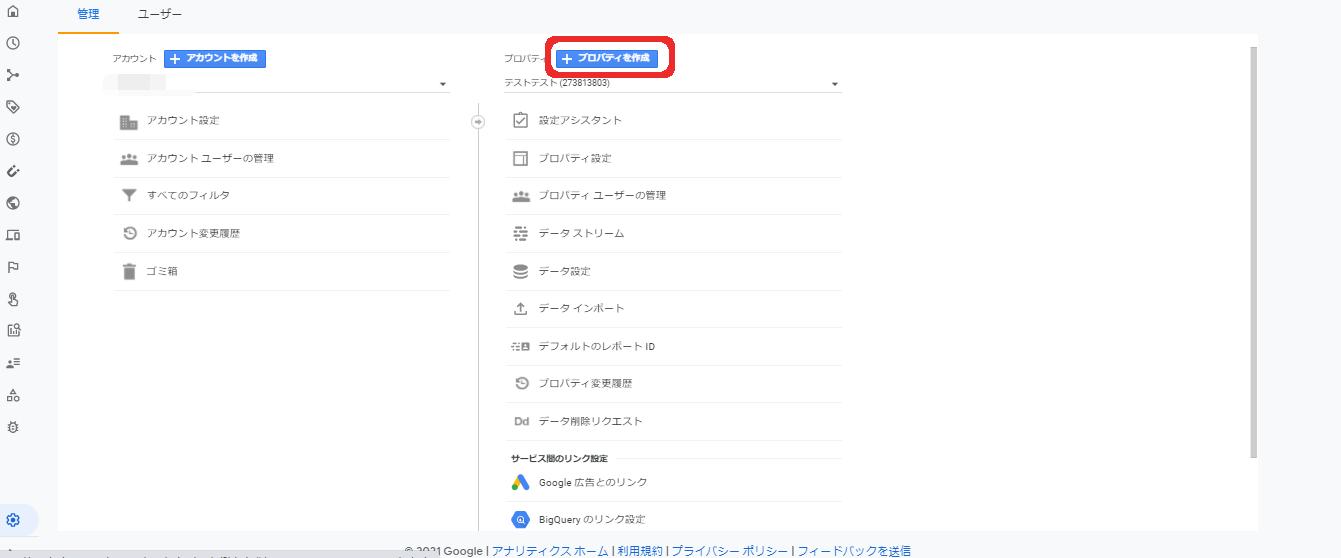
Task: Click streams icon beside データ ストリーム
Action: [520, 233]
